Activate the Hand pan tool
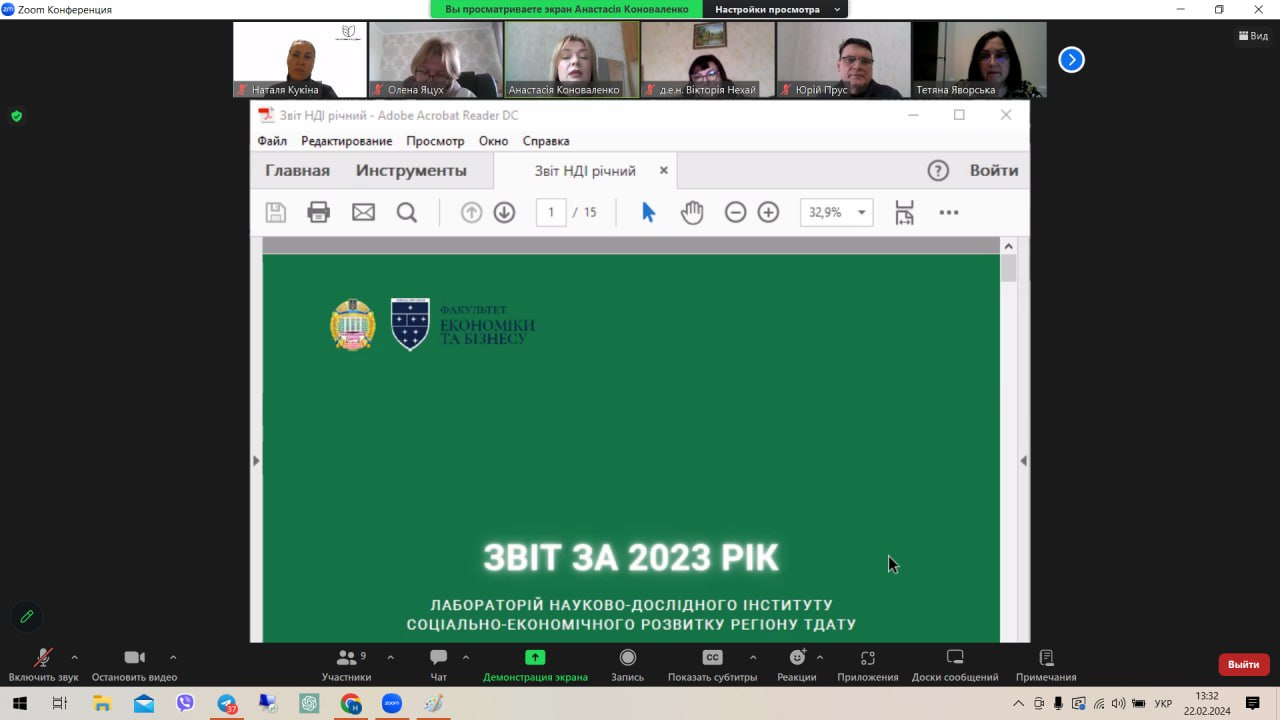 (692, 212)
